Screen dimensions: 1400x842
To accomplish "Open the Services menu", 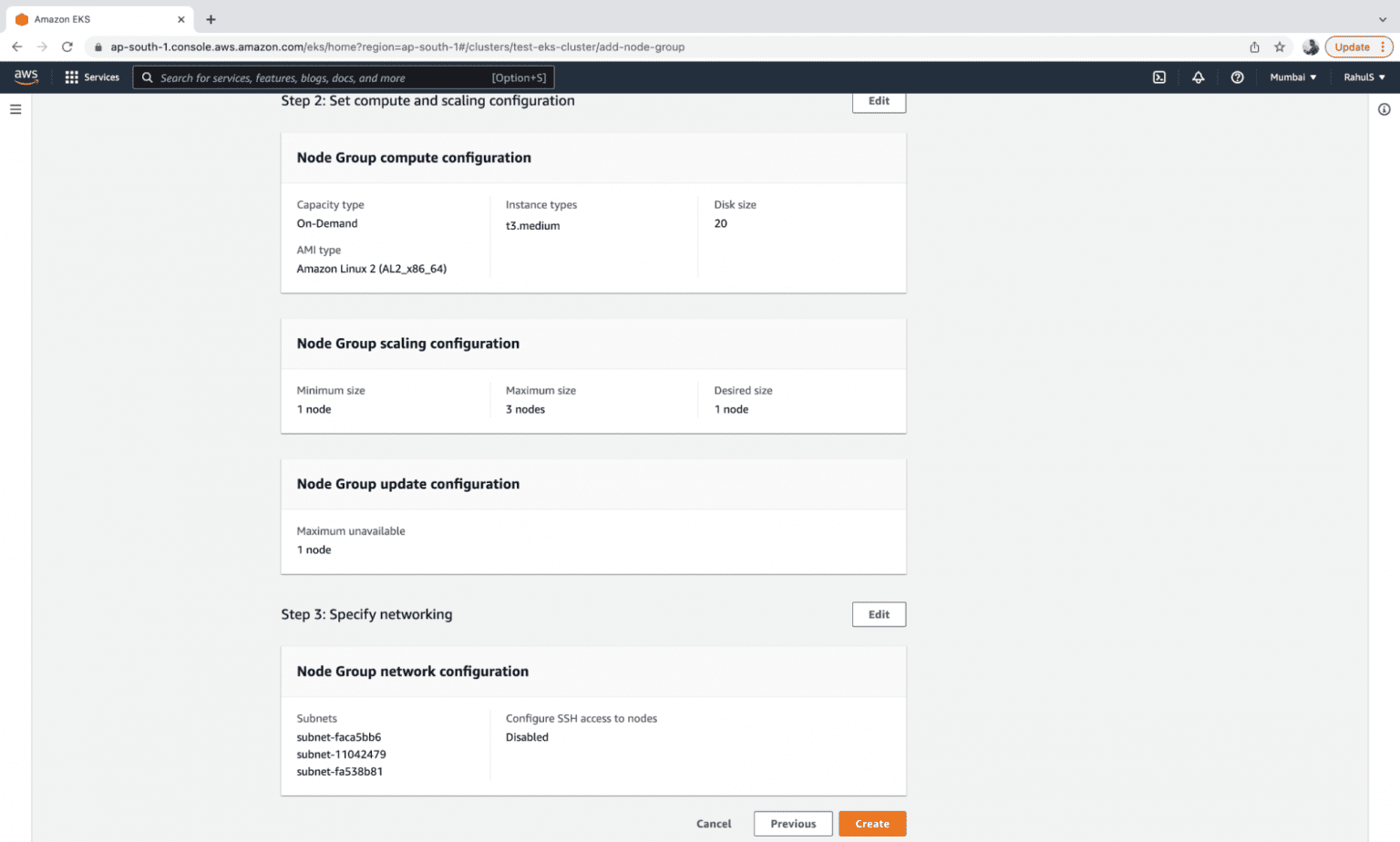I will pyautogui.click(x=101, y=77).
